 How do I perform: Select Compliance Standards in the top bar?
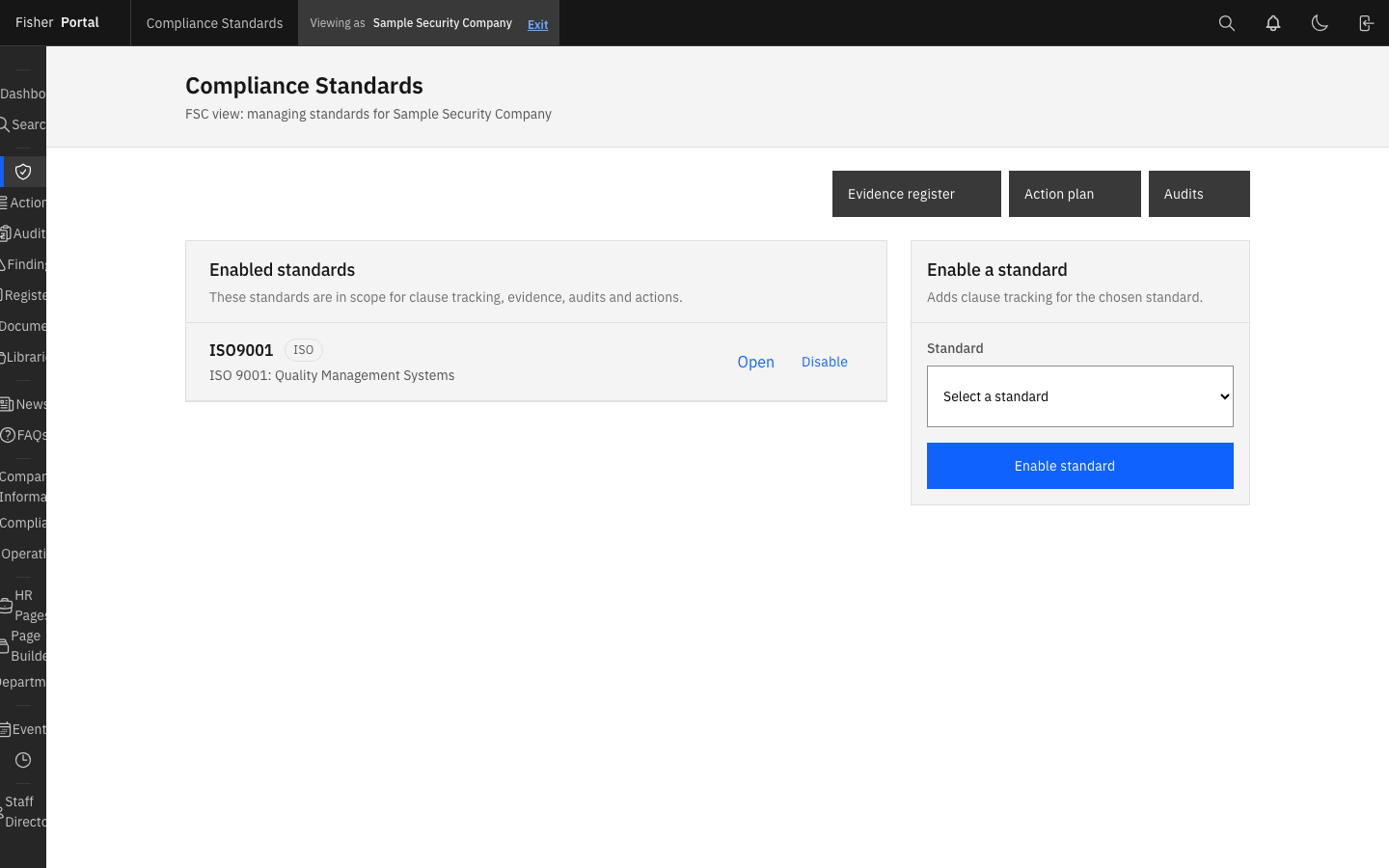coord(213,22)
